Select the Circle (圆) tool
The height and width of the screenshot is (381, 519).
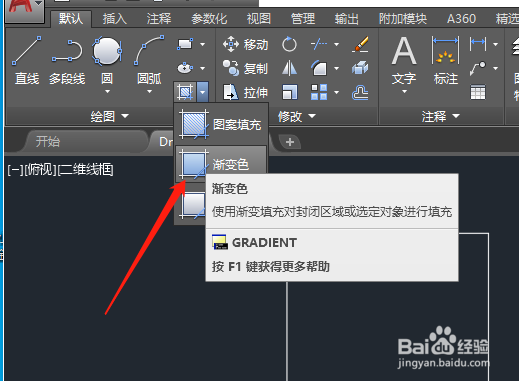click(x=107, y=61)
